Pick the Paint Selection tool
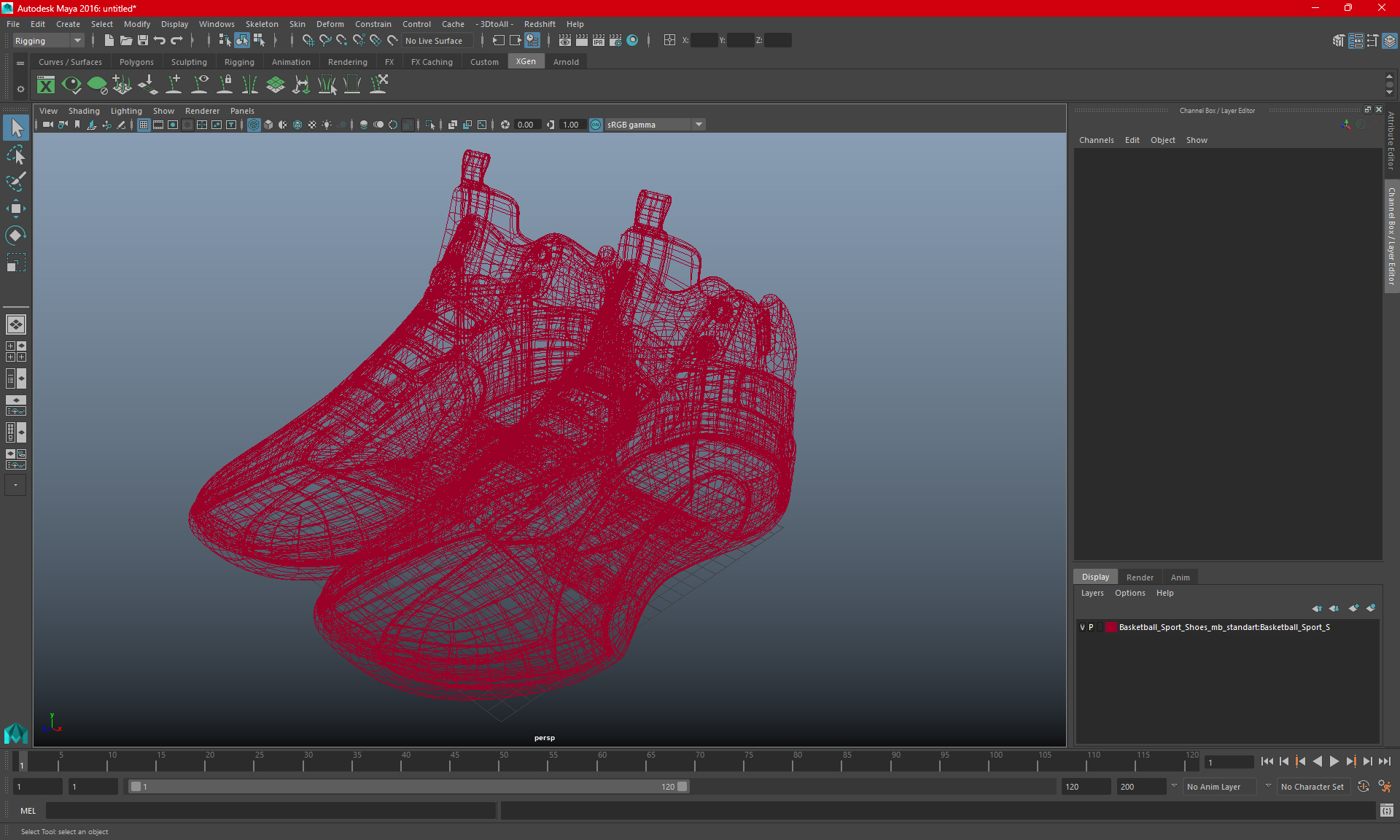The height and width of the screenshot is (840, 1400). tap(15, 182)
